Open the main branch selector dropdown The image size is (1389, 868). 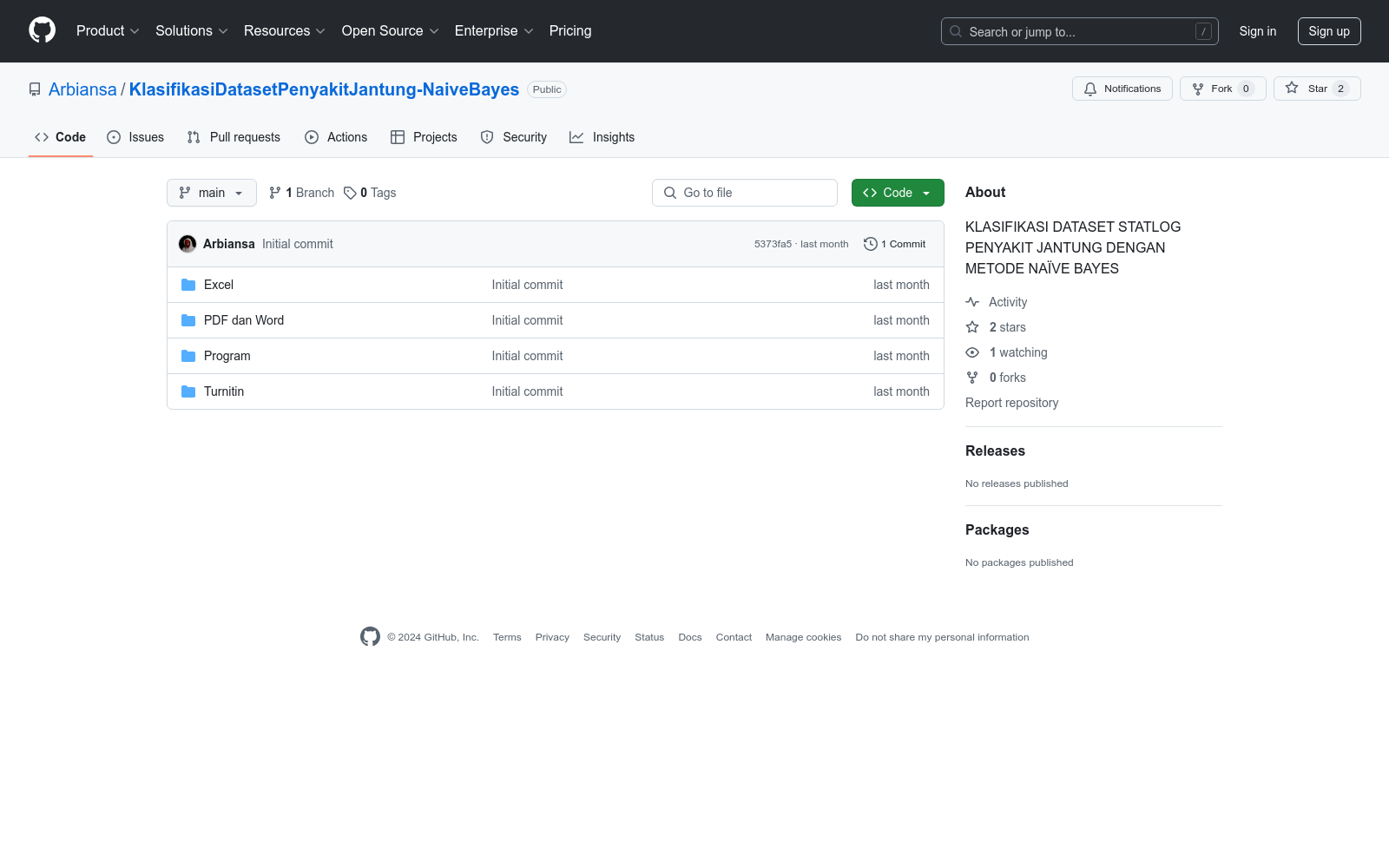pos(212,193)
